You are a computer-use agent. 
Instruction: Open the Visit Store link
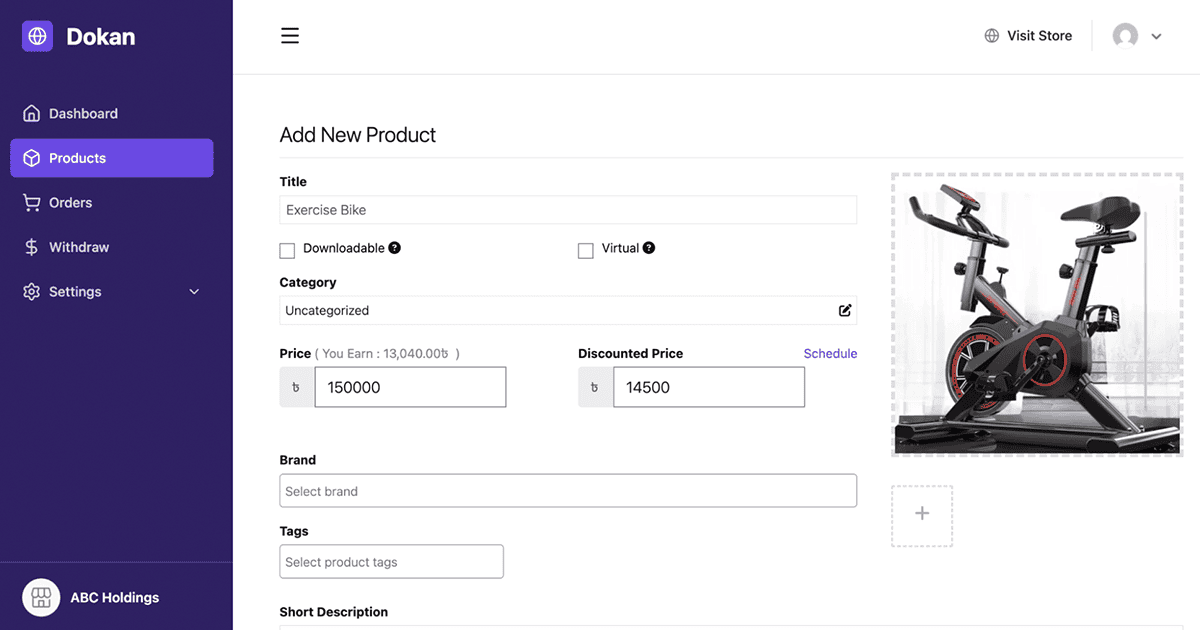point(1040,35)
